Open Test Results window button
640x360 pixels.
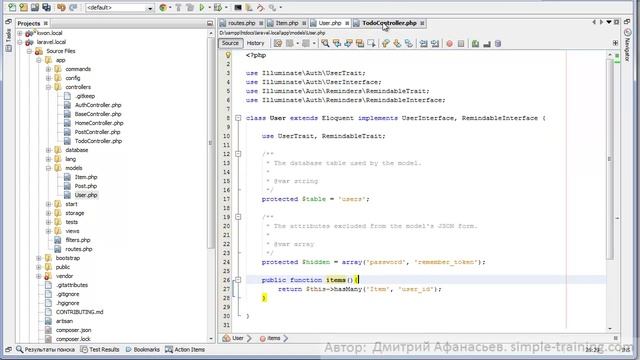(100, 350)
